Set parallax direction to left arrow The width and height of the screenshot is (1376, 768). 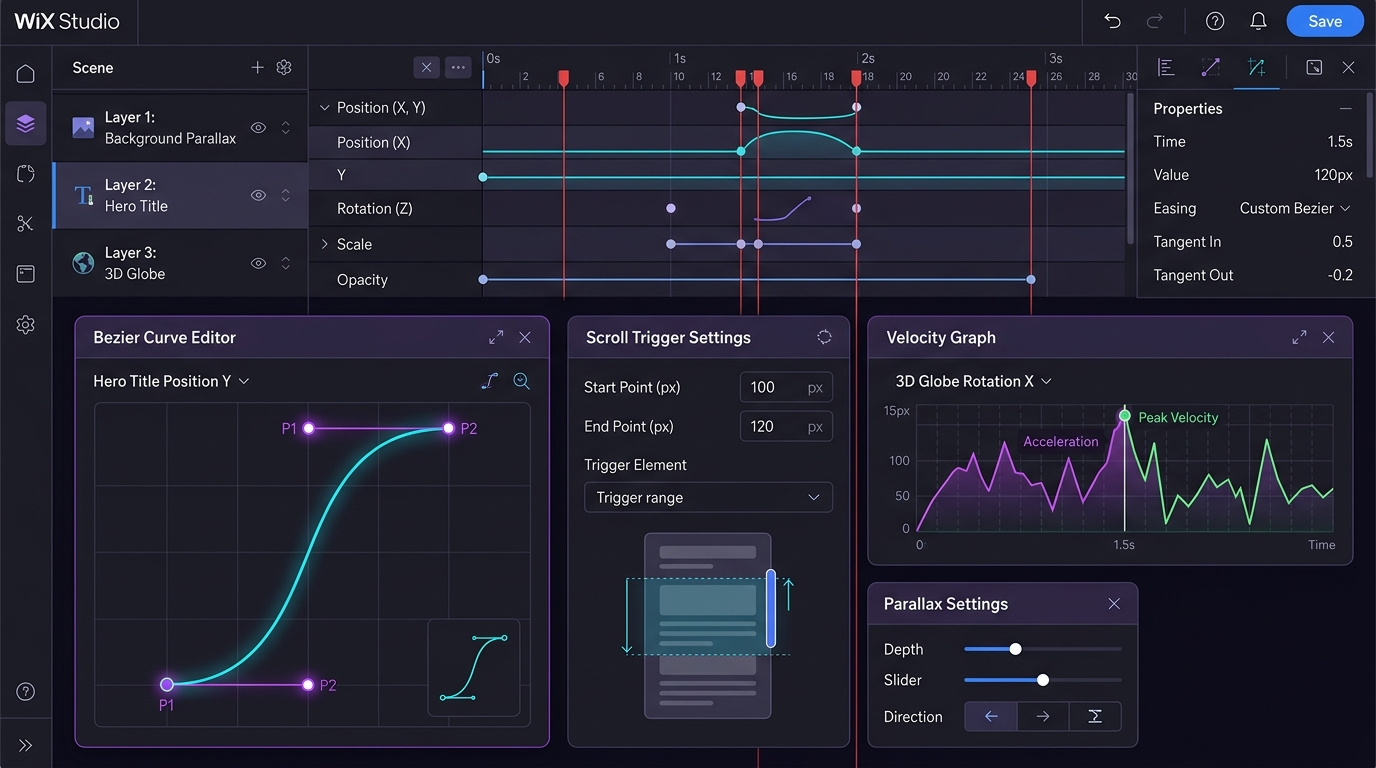[991, 716]
